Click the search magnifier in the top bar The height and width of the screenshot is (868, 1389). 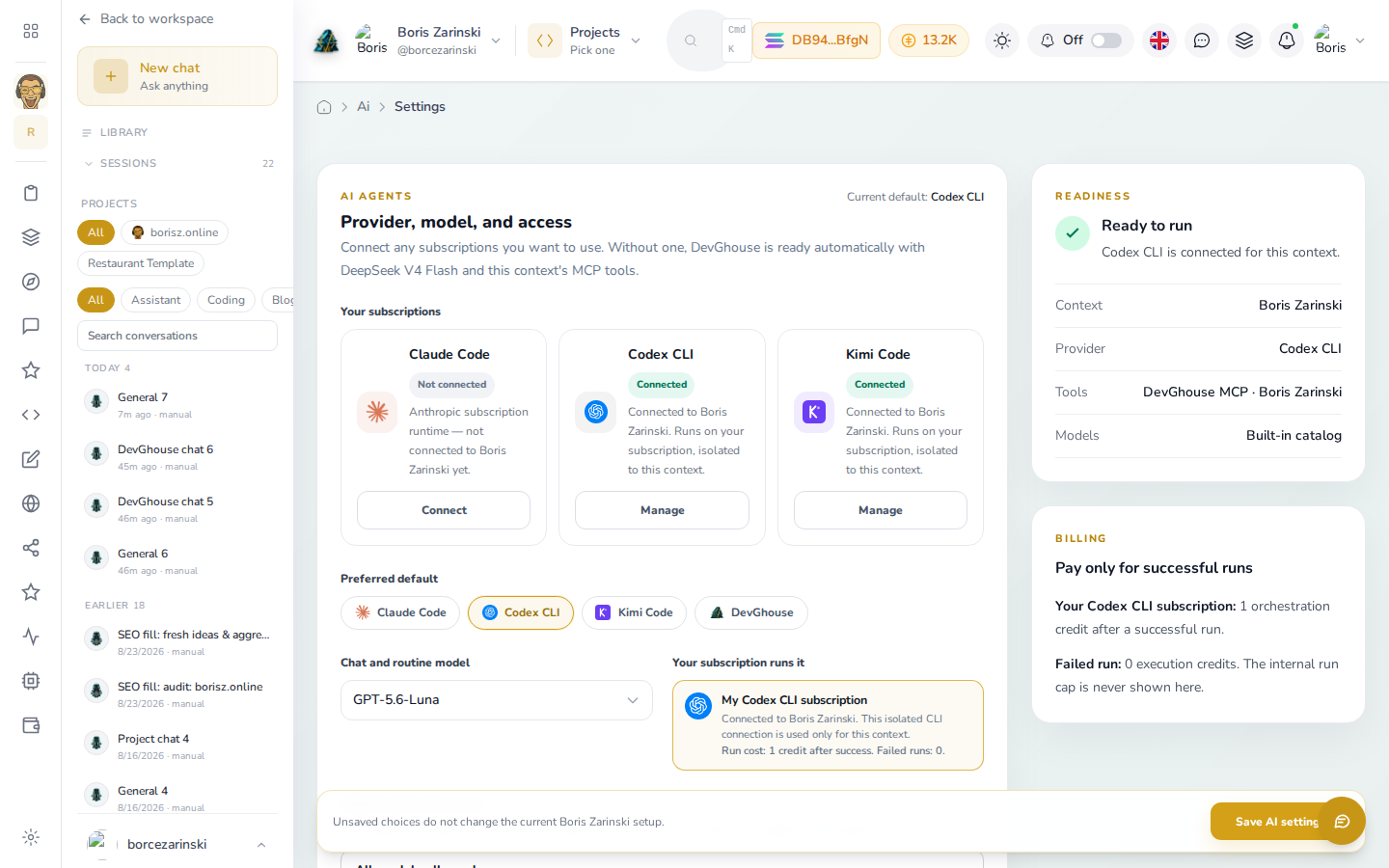tap(691, 41)
